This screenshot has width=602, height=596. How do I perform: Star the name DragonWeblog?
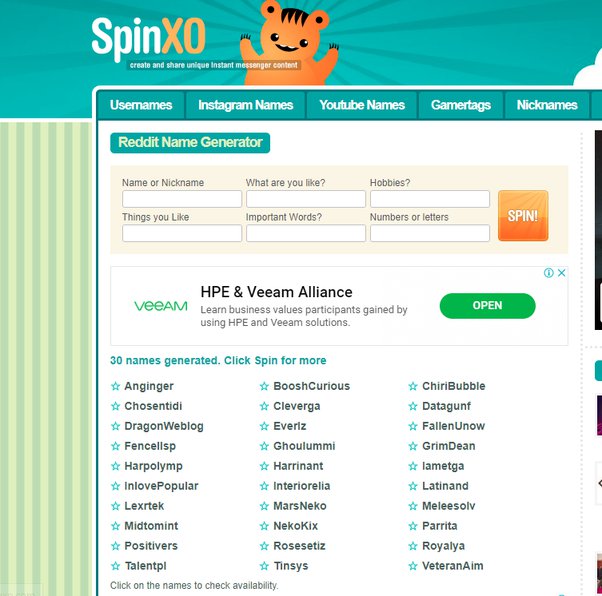tap(115, 426)
